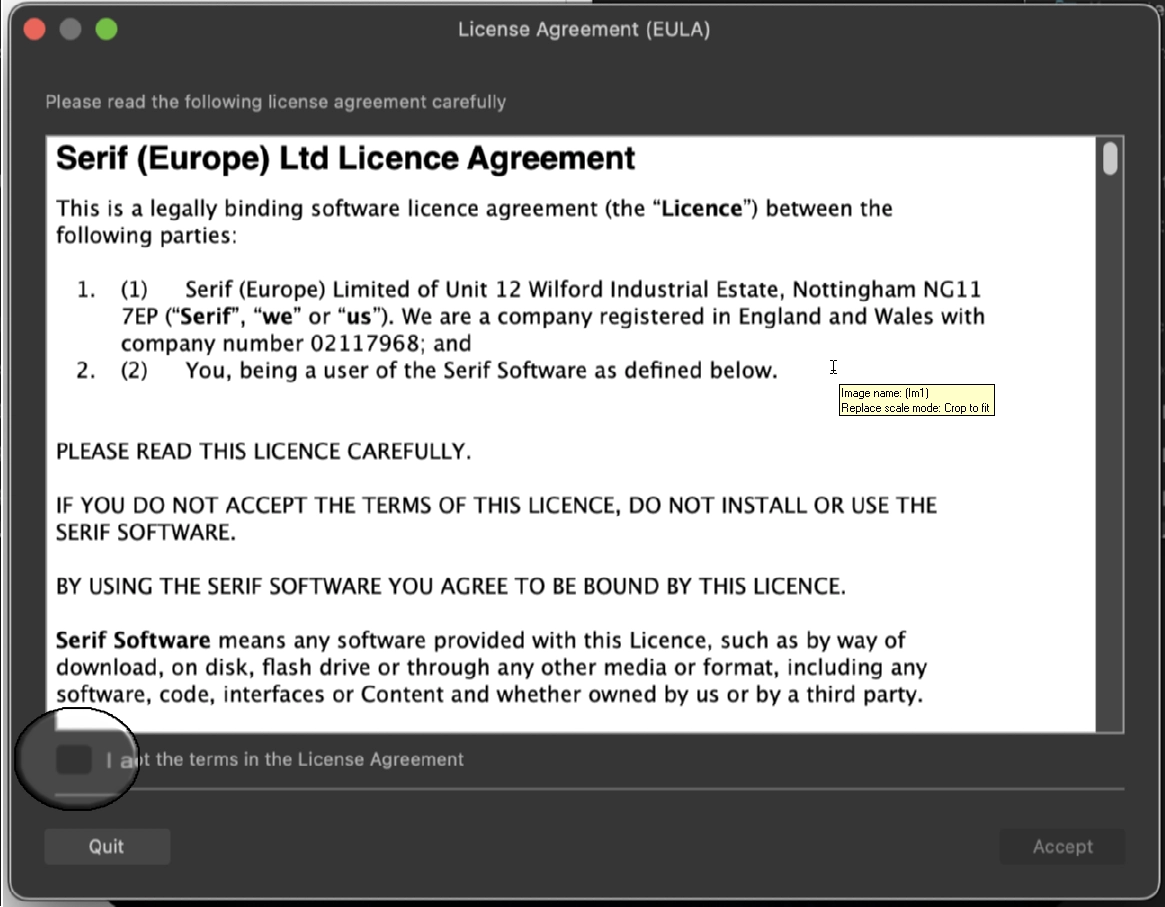The image size is (1165, 907).
Task: Close the License Agreement window with red button
Action: point(35,29)
